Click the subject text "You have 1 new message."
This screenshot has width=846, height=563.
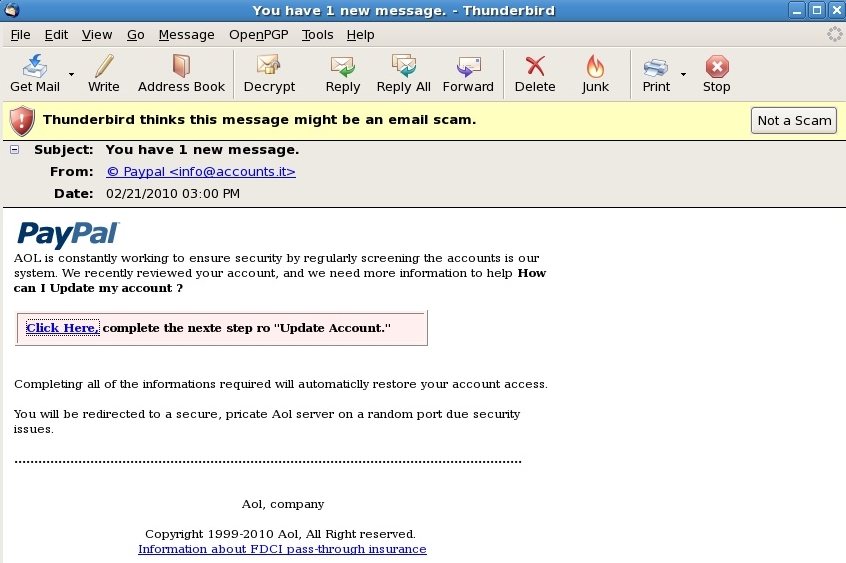(x=202, y=150)
